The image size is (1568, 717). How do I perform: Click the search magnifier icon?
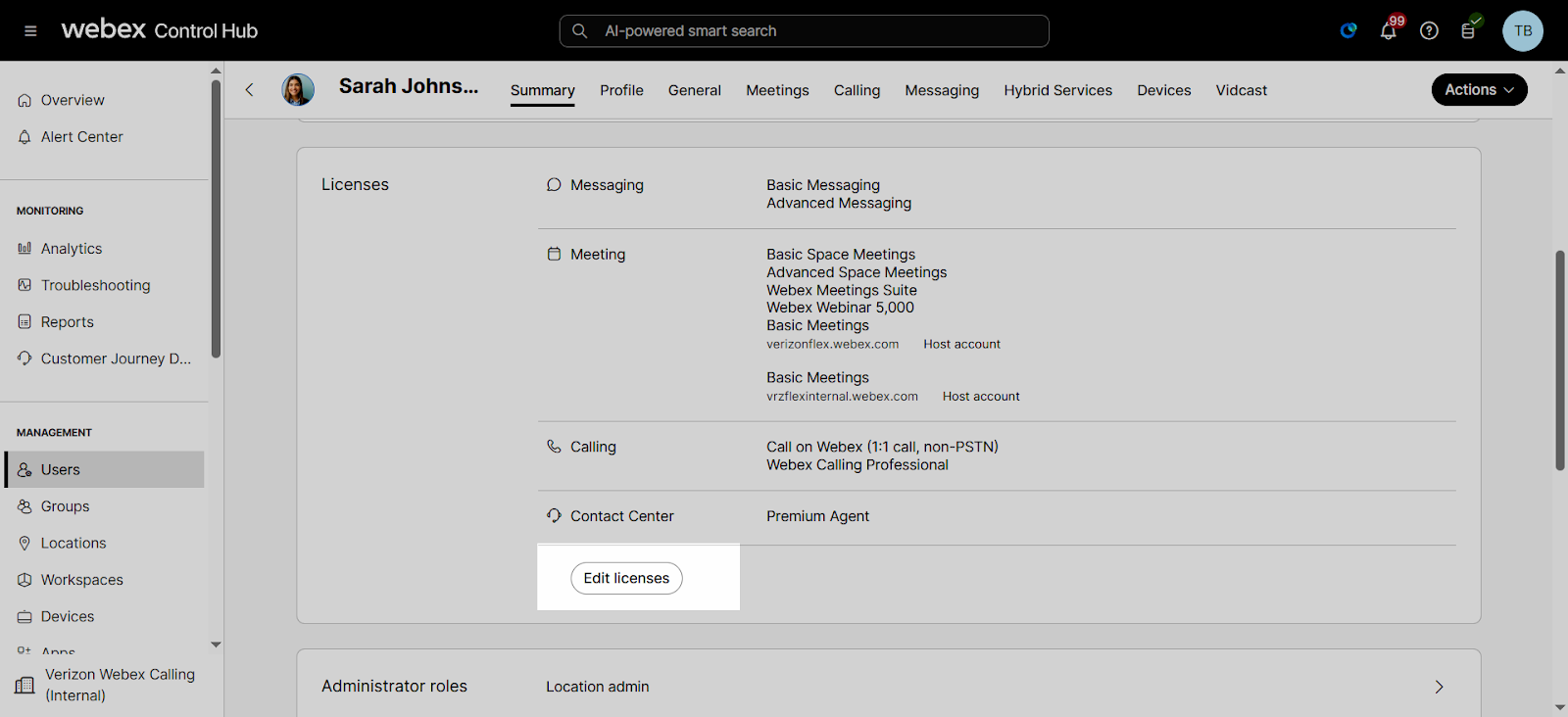(580, 31)
